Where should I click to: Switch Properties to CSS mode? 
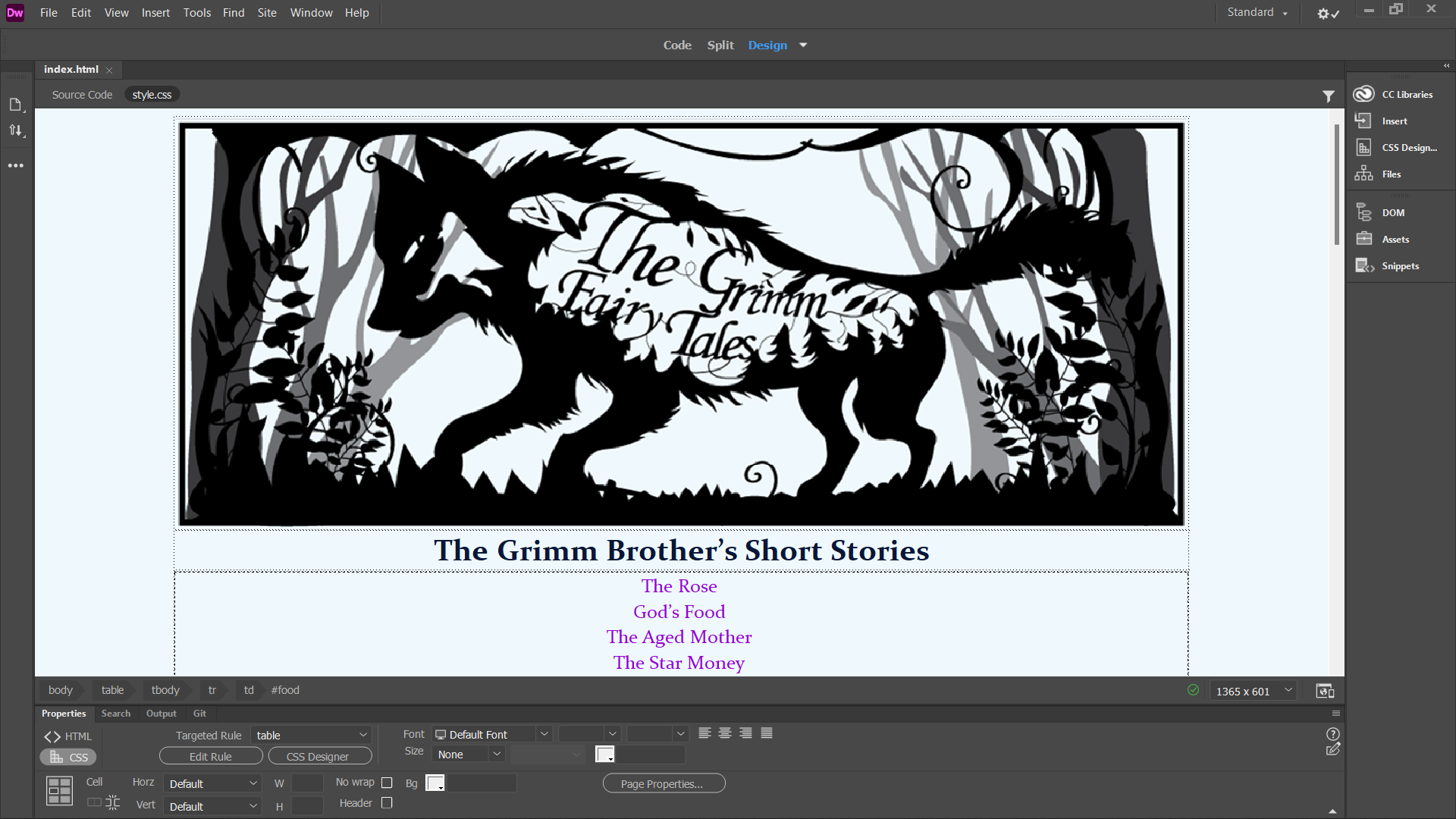[x=68, y=757]
